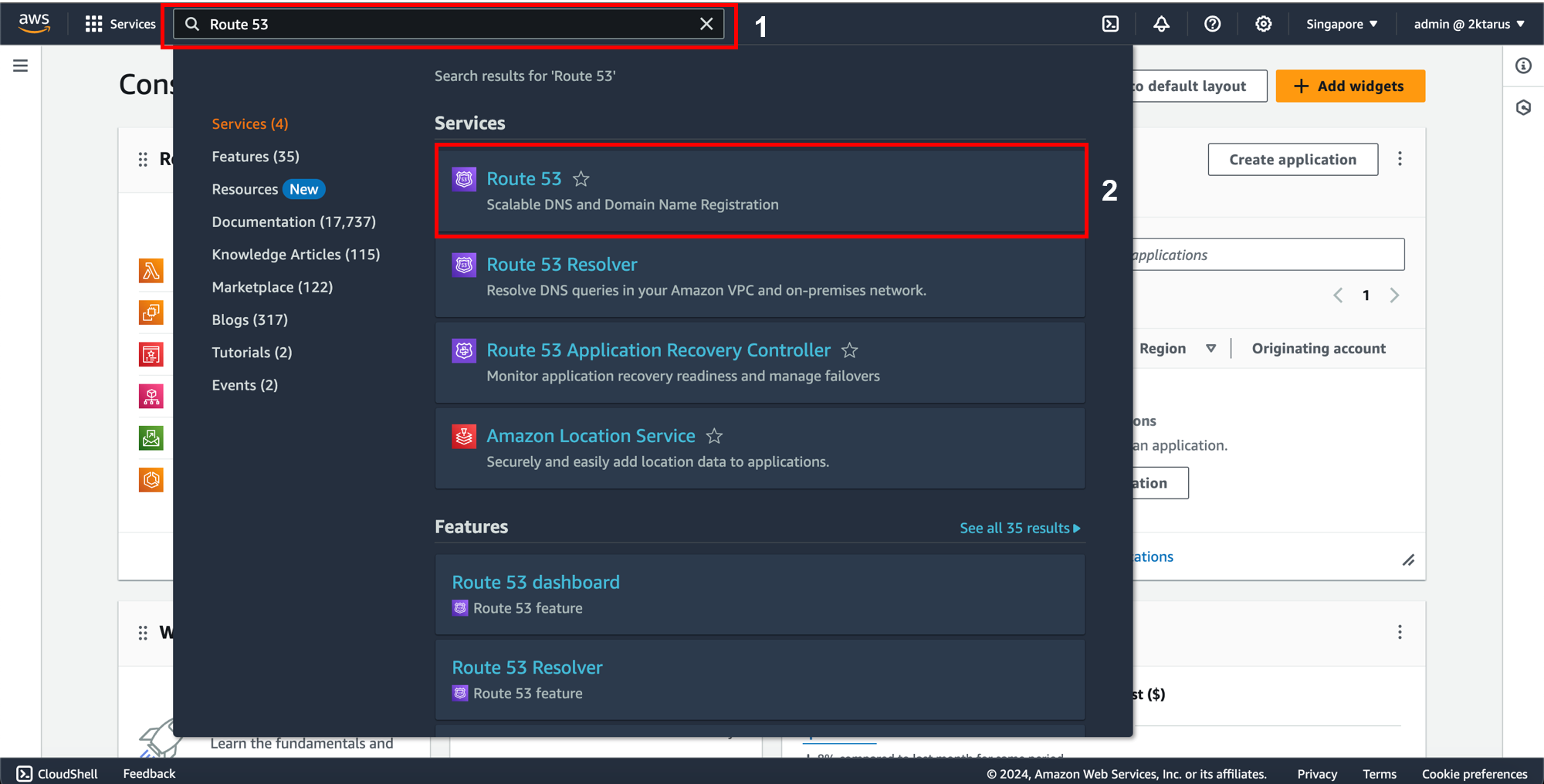Open Terms link in footer

click(1380, 774)
